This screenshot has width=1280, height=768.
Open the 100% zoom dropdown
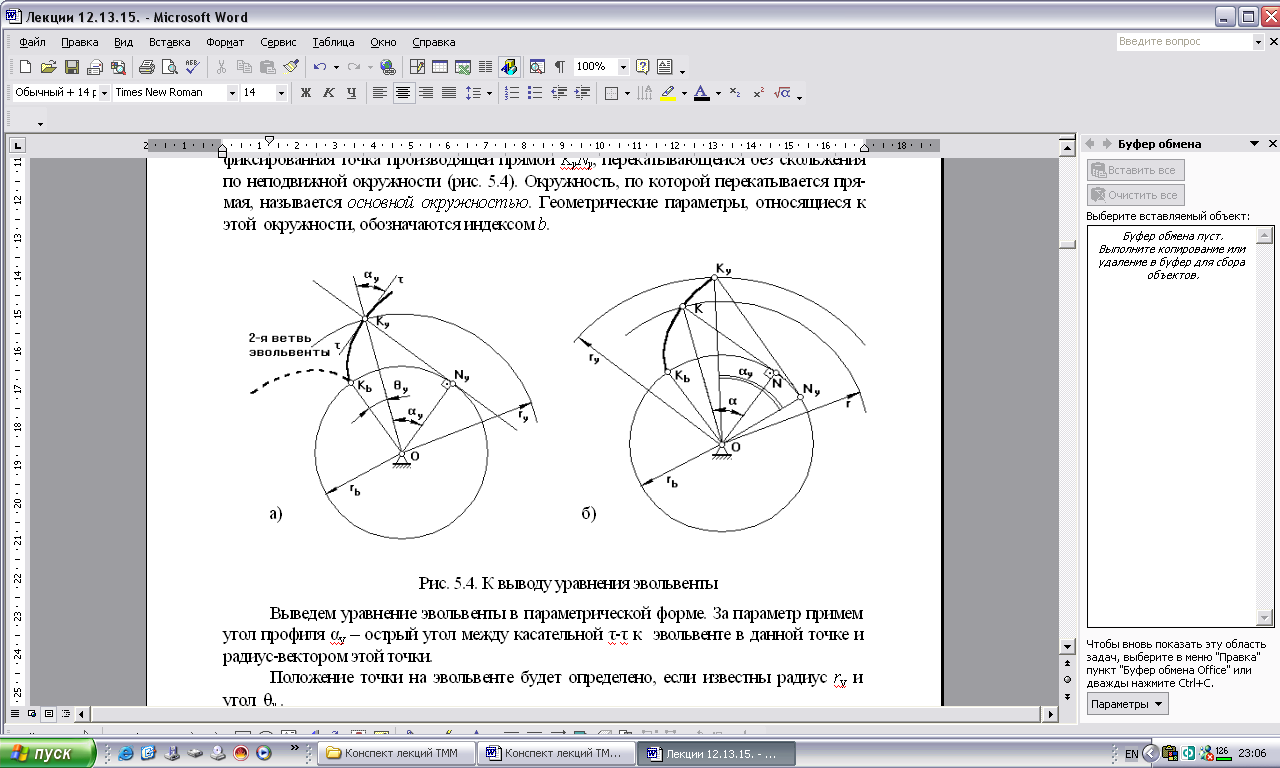(x=623, y=67)
